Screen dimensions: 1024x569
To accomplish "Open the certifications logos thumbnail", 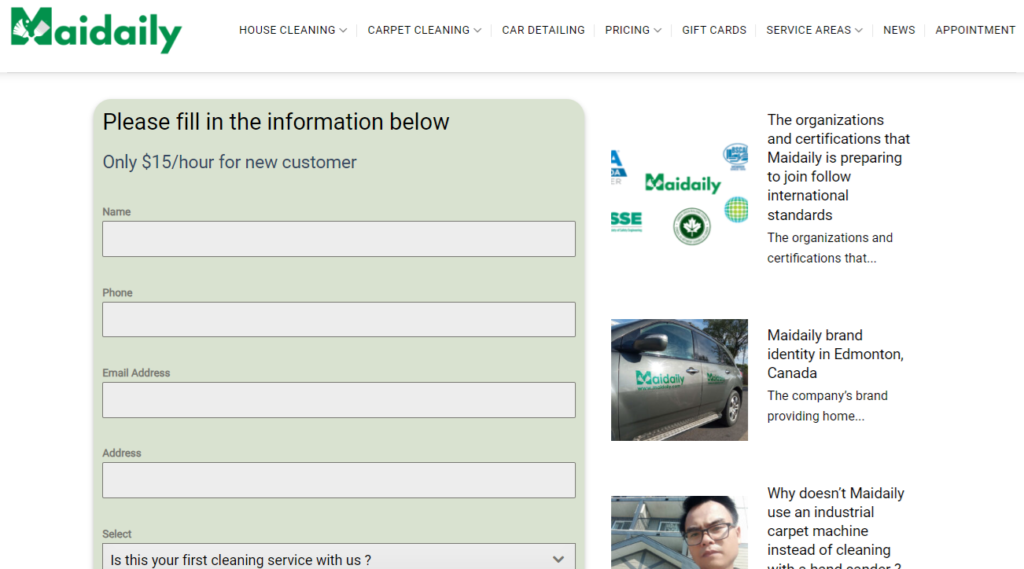I will (x=679, y=194).
